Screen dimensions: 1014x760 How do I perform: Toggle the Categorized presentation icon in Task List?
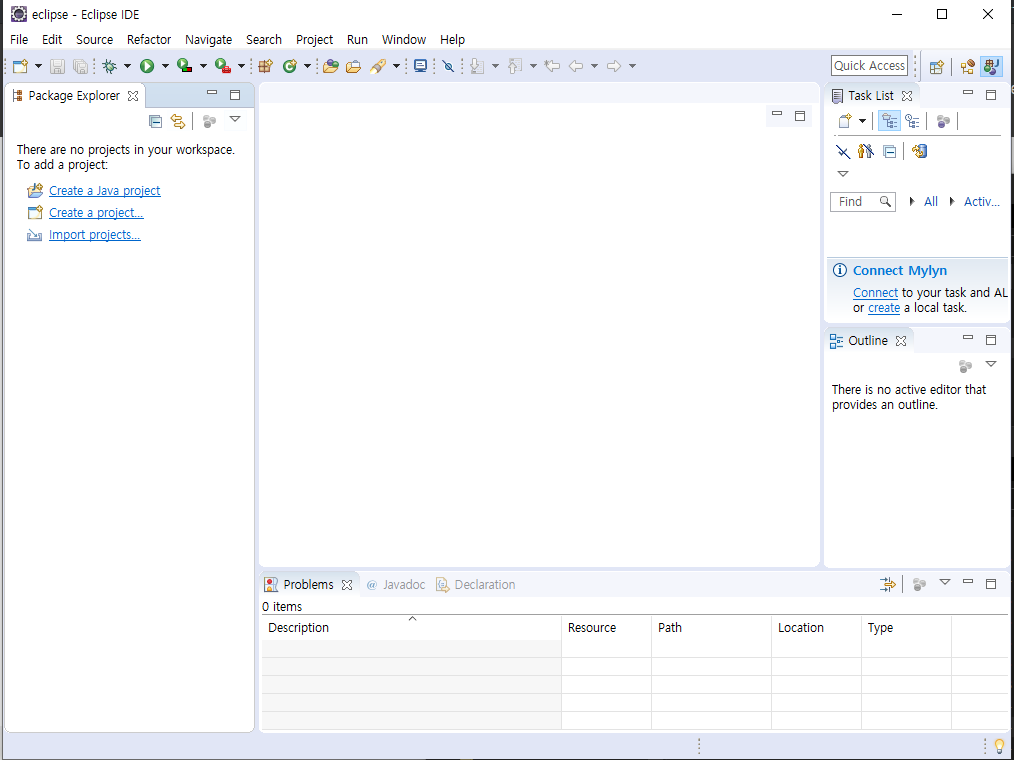tap(890, 121)
